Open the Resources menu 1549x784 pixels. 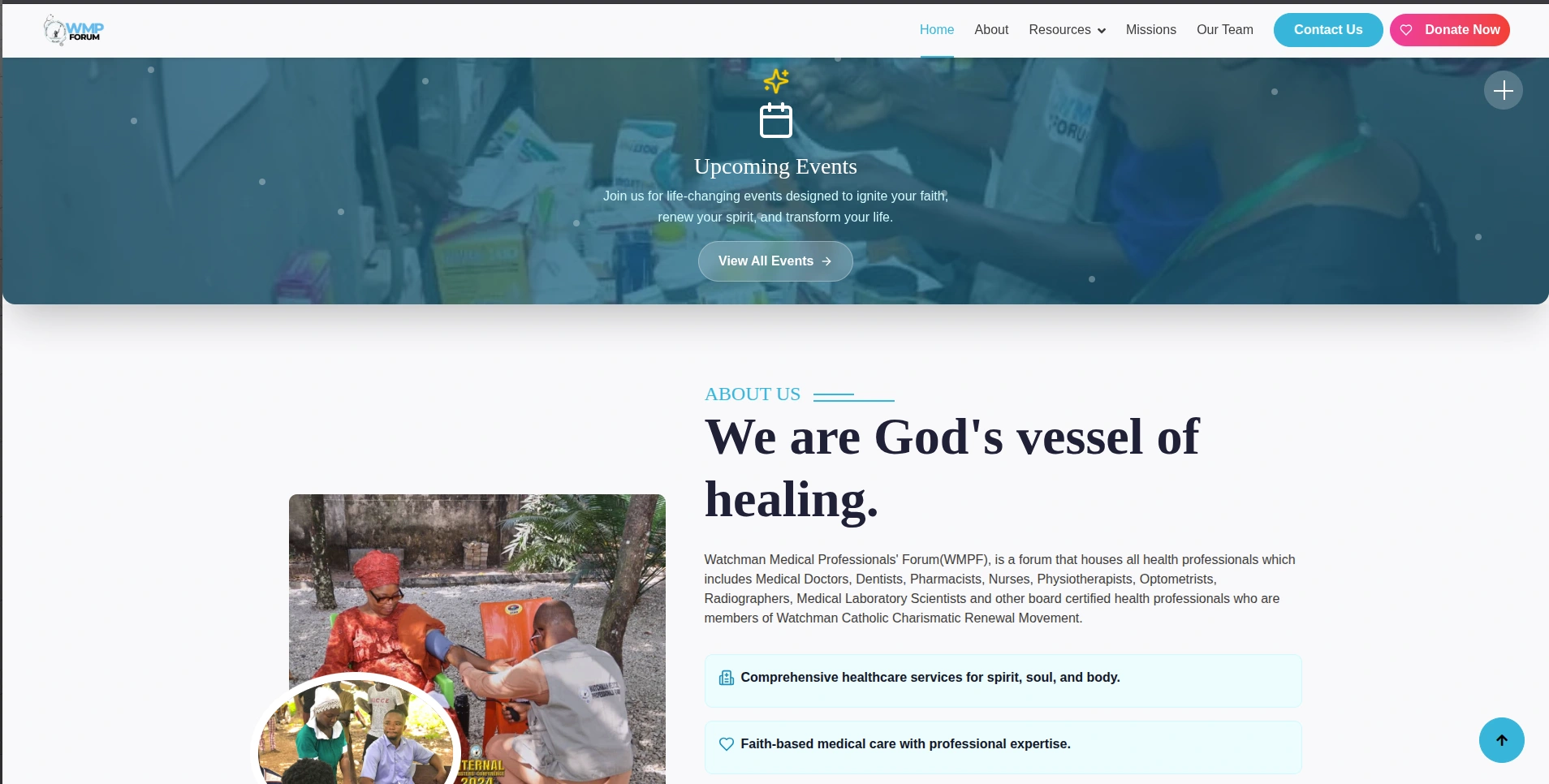1067,30
